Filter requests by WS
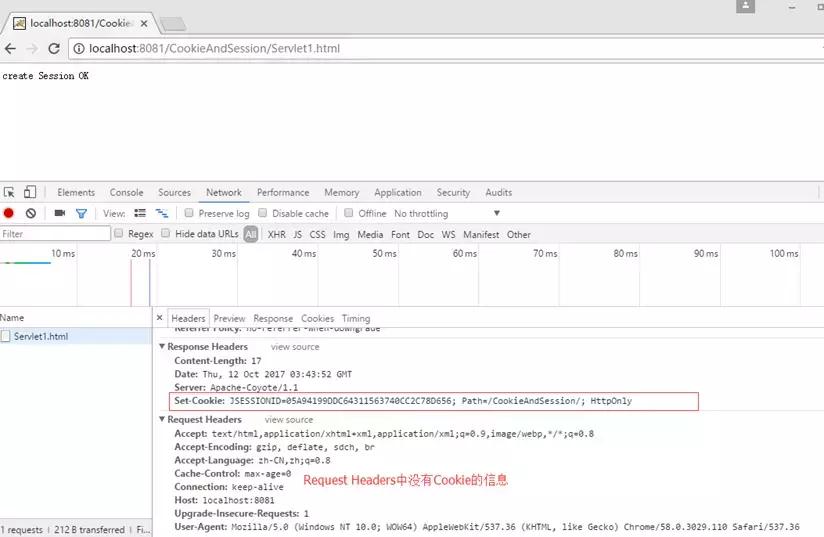The height and width of the screenshot is (537, 824). click(448, 234)
